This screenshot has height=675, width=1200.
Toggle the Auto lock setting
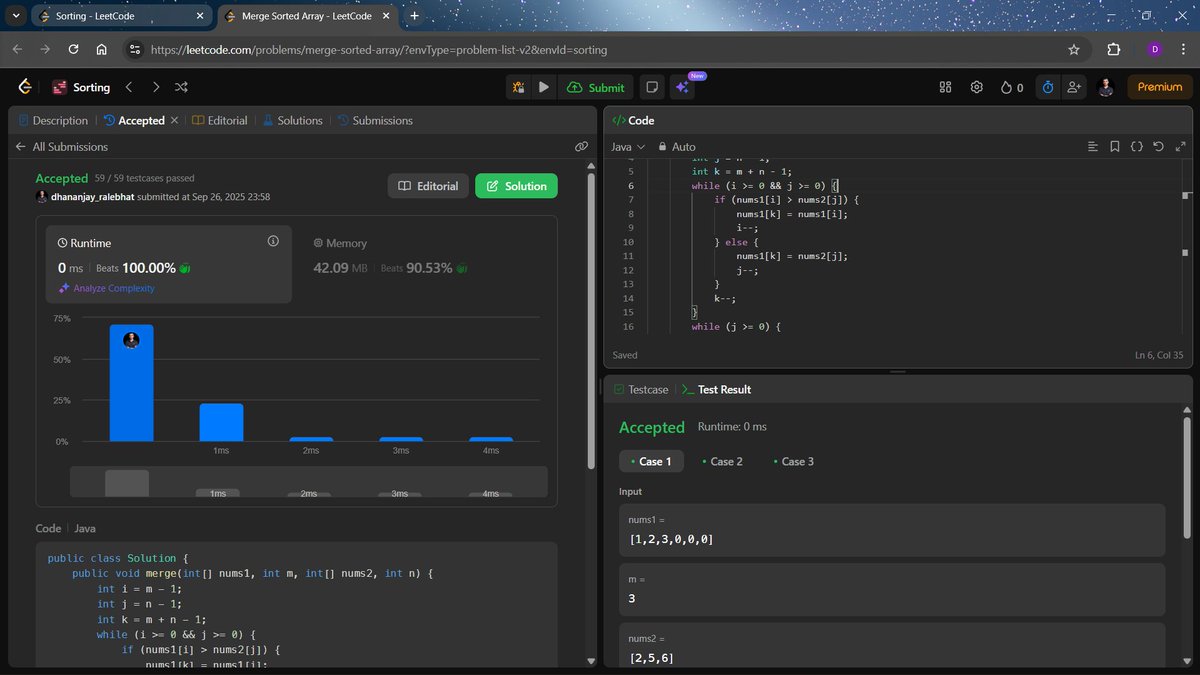[677, 146]
